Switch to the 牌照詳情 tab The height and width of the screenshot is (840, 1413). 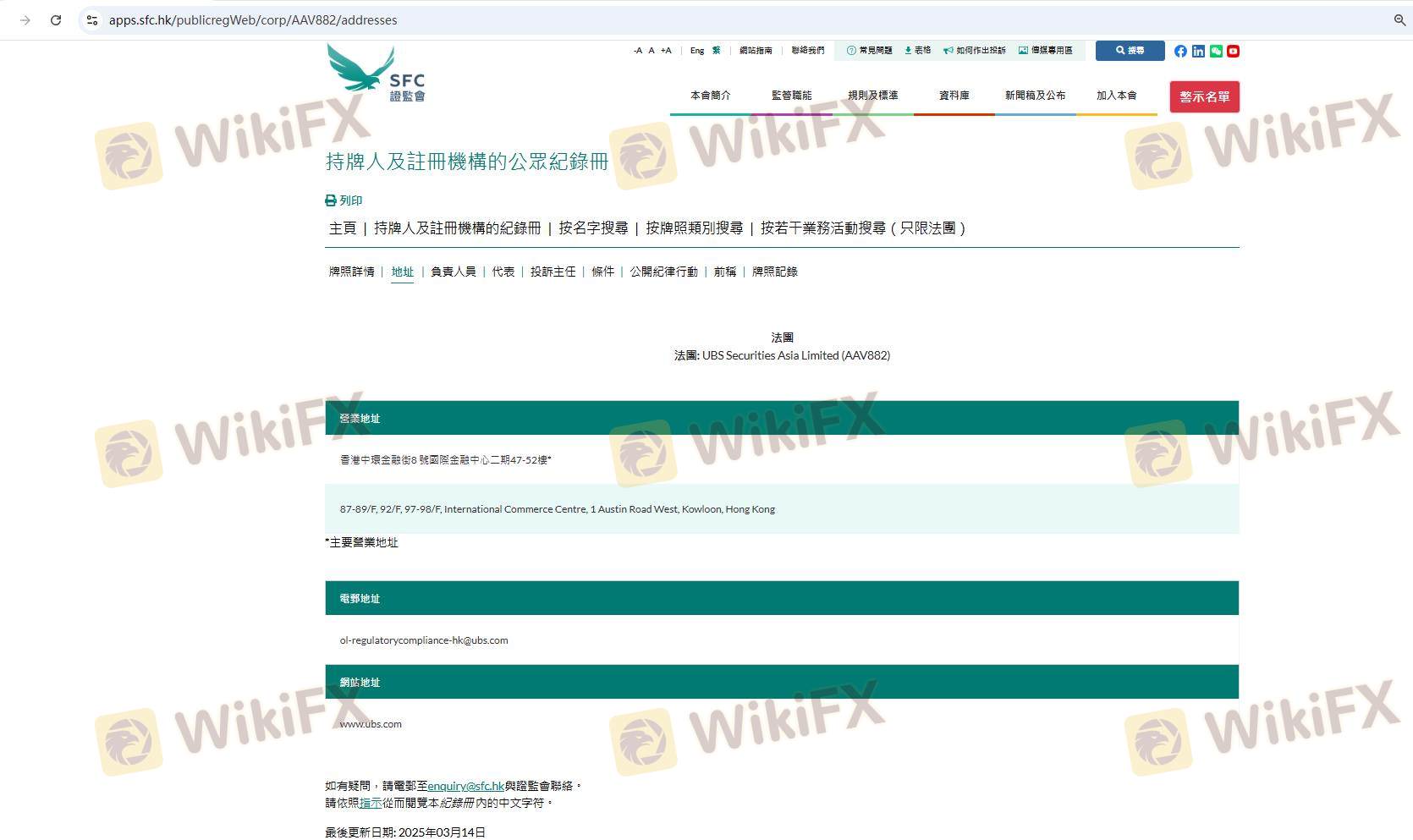351,272
